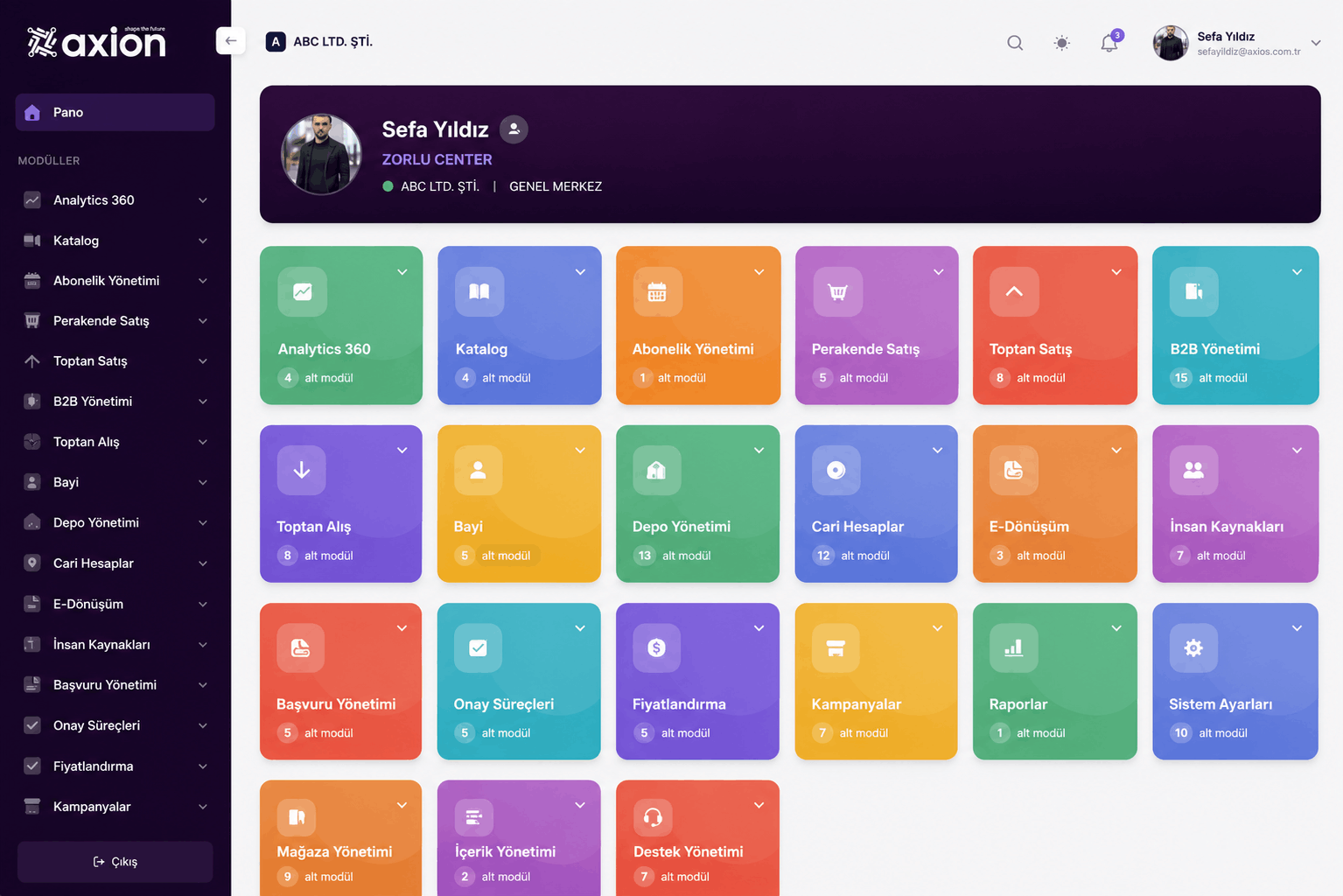Click the Cari Hesaplar card disc icon
The image size is (1343, 896).
pos(836,470)
